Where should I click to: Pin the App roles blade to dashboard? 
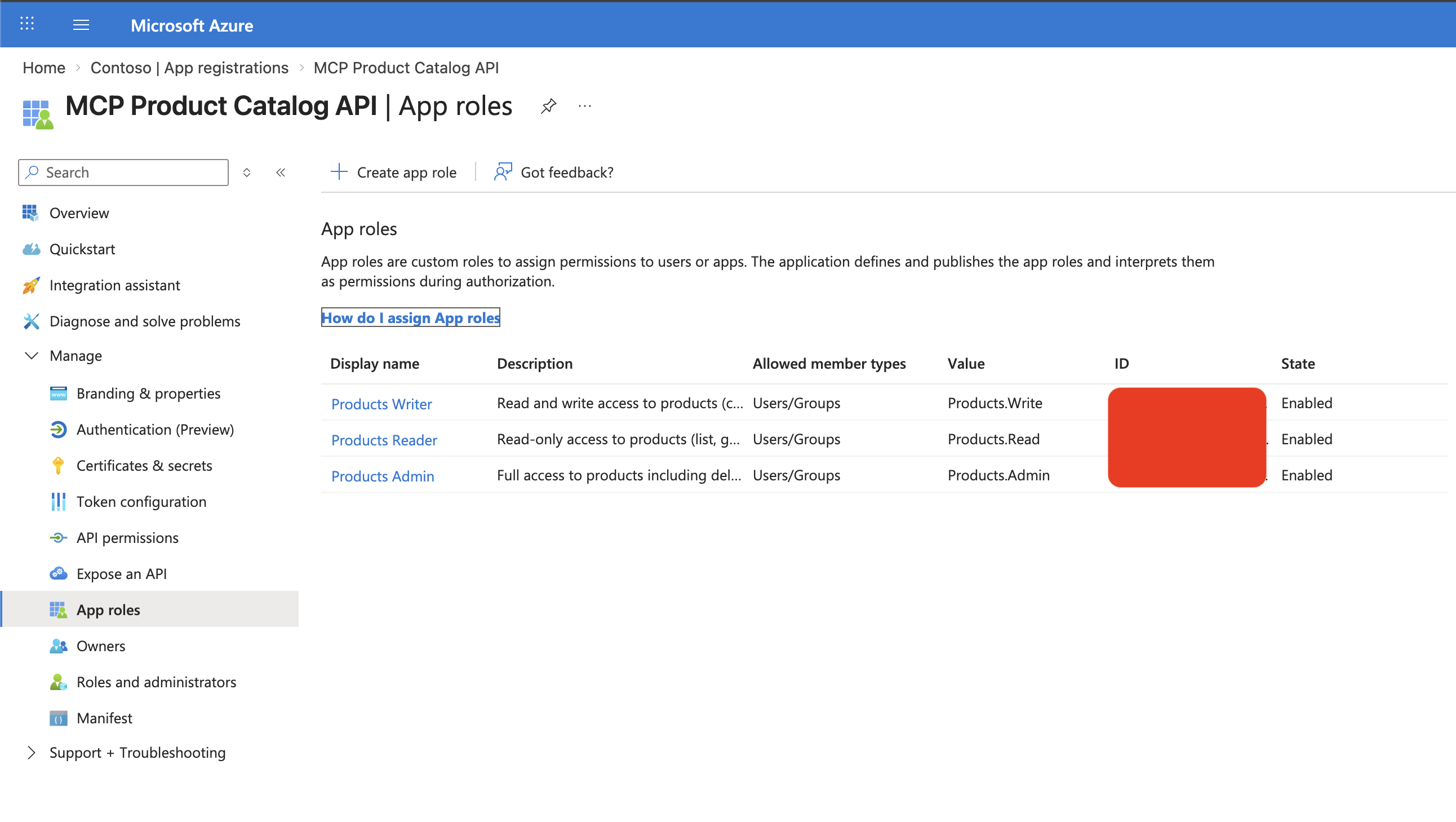coord(548,105)
